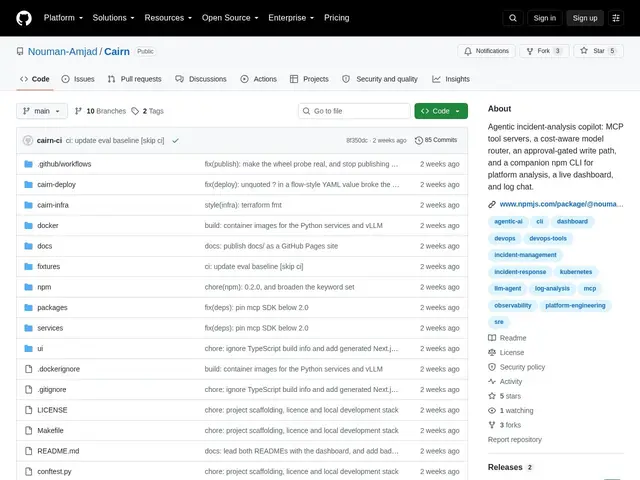Image resolution: width=640 pixels, height=480 pixels.
Task: Select the incident-management topic tag
Action: click(525, 255)
